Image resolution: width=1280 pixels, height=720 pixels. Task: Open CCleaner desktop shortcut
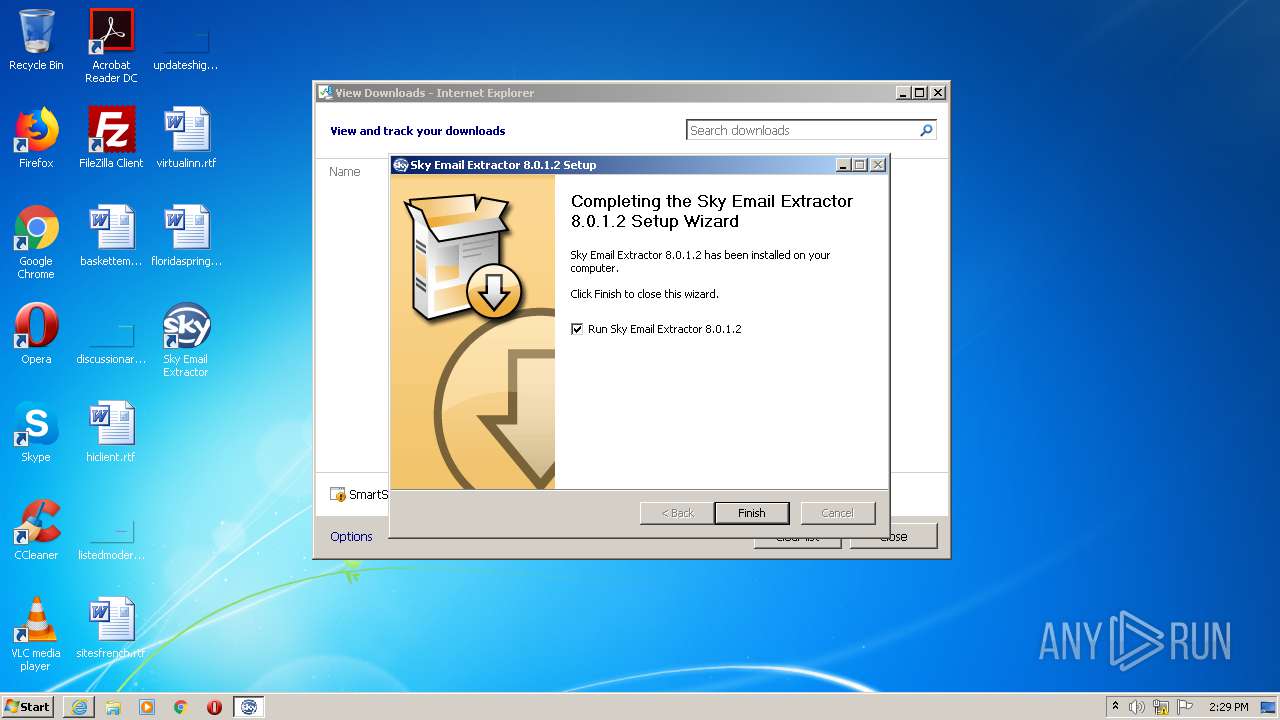(x=36, y=530)
